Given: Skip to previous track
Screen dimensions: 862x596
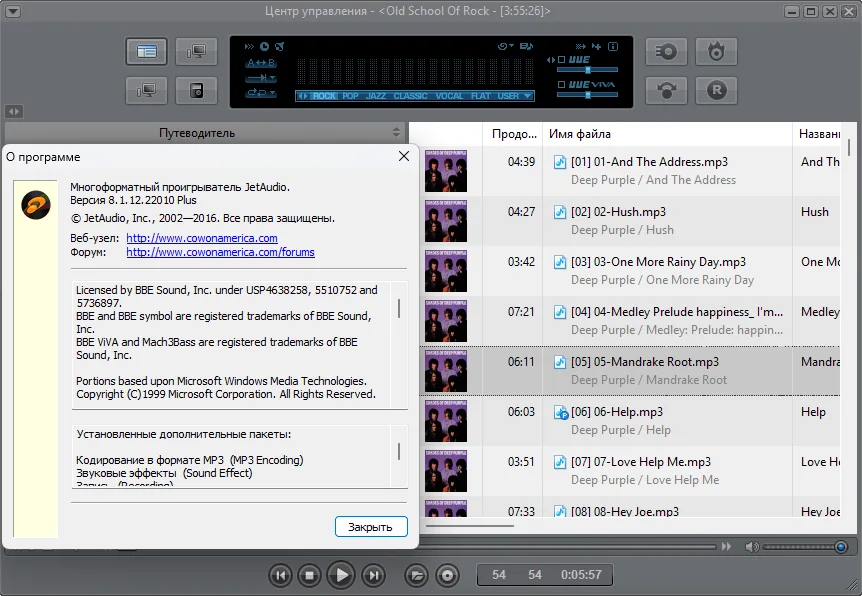Looking at the screenshot, I should [280, 575].
